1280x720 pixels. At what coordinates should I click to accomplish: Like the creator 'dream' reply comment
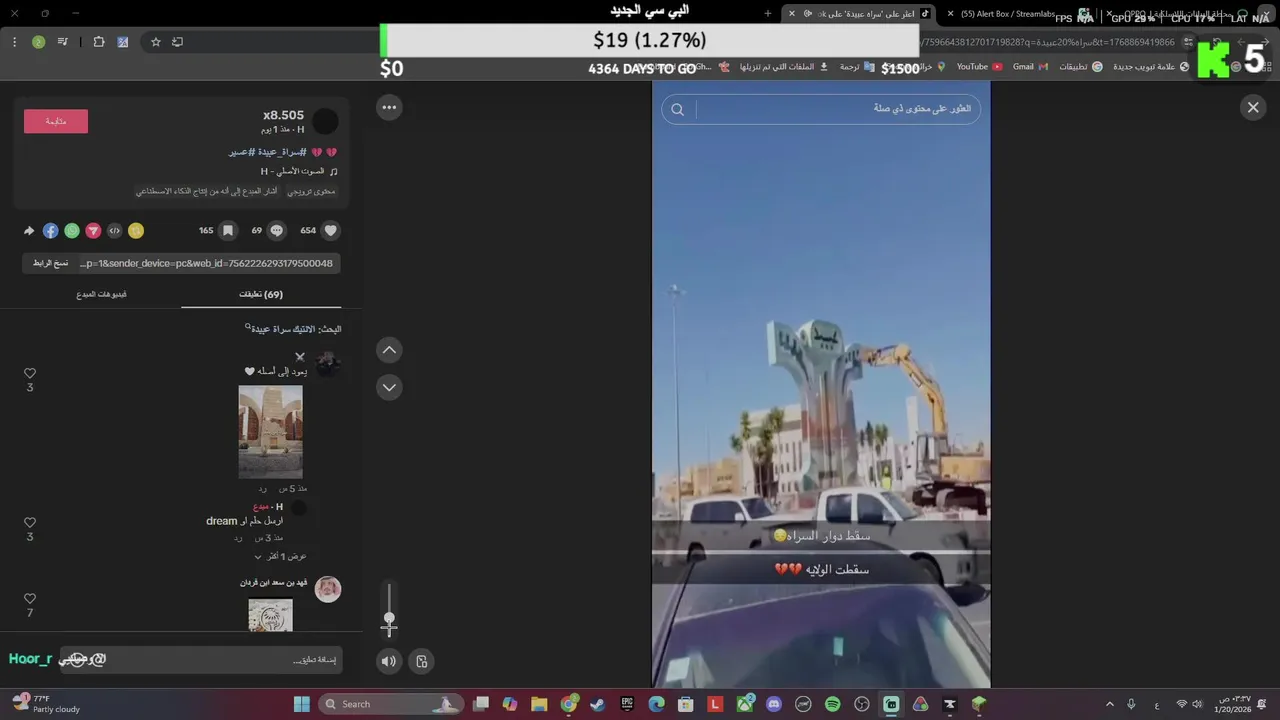coord(30,522)
